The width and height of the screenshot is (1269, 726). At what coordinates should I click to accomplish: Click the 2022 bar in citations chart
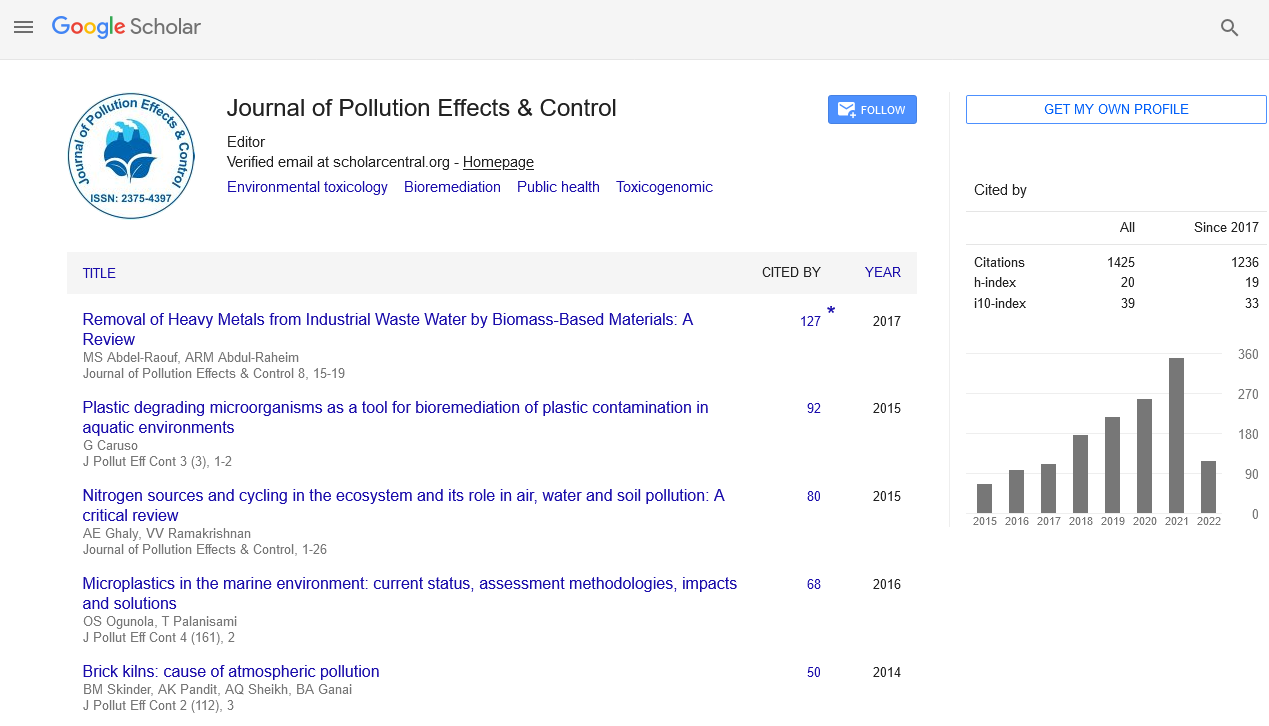click(1208, 487)
